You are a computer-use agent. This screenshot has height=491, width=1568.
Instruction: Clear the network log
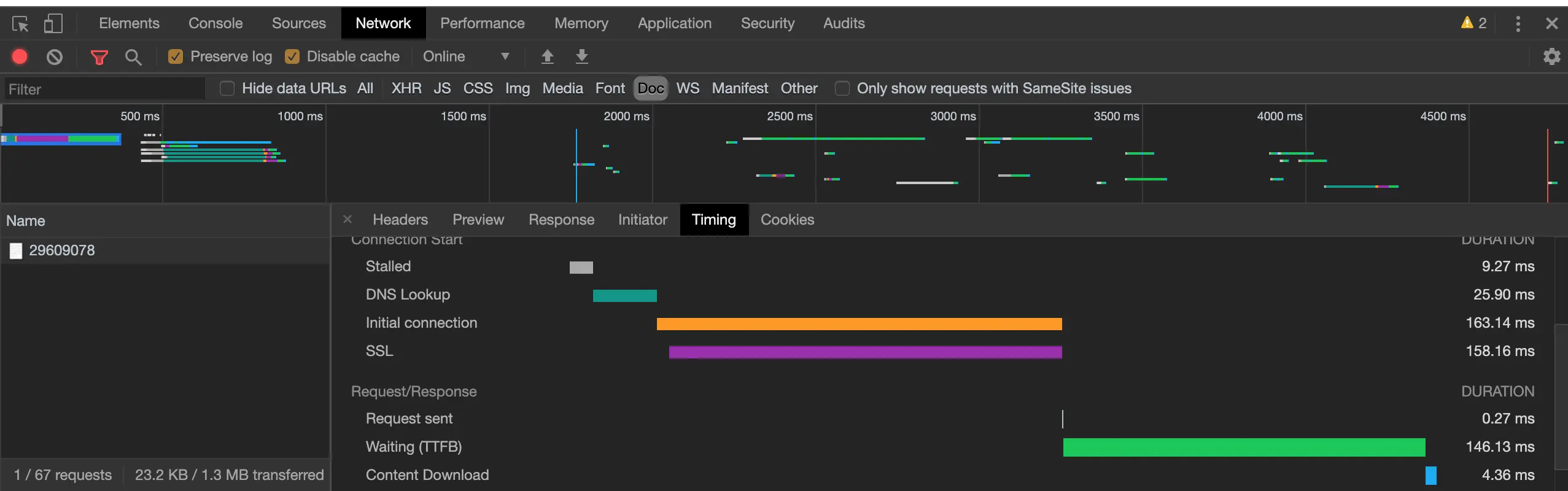click(55, 56)
